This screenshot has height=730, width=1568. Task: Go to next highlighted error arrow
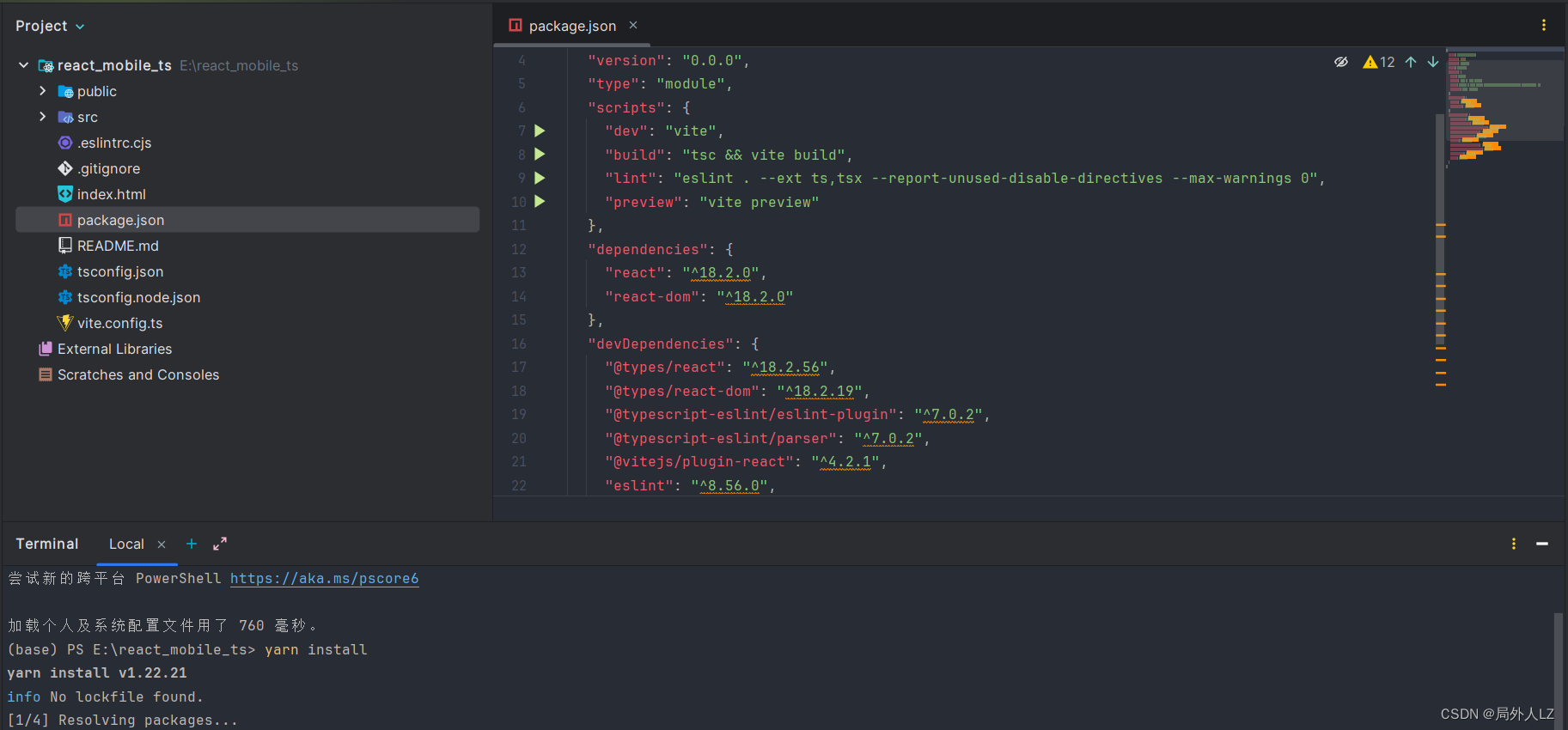(x=1433, y=62)
